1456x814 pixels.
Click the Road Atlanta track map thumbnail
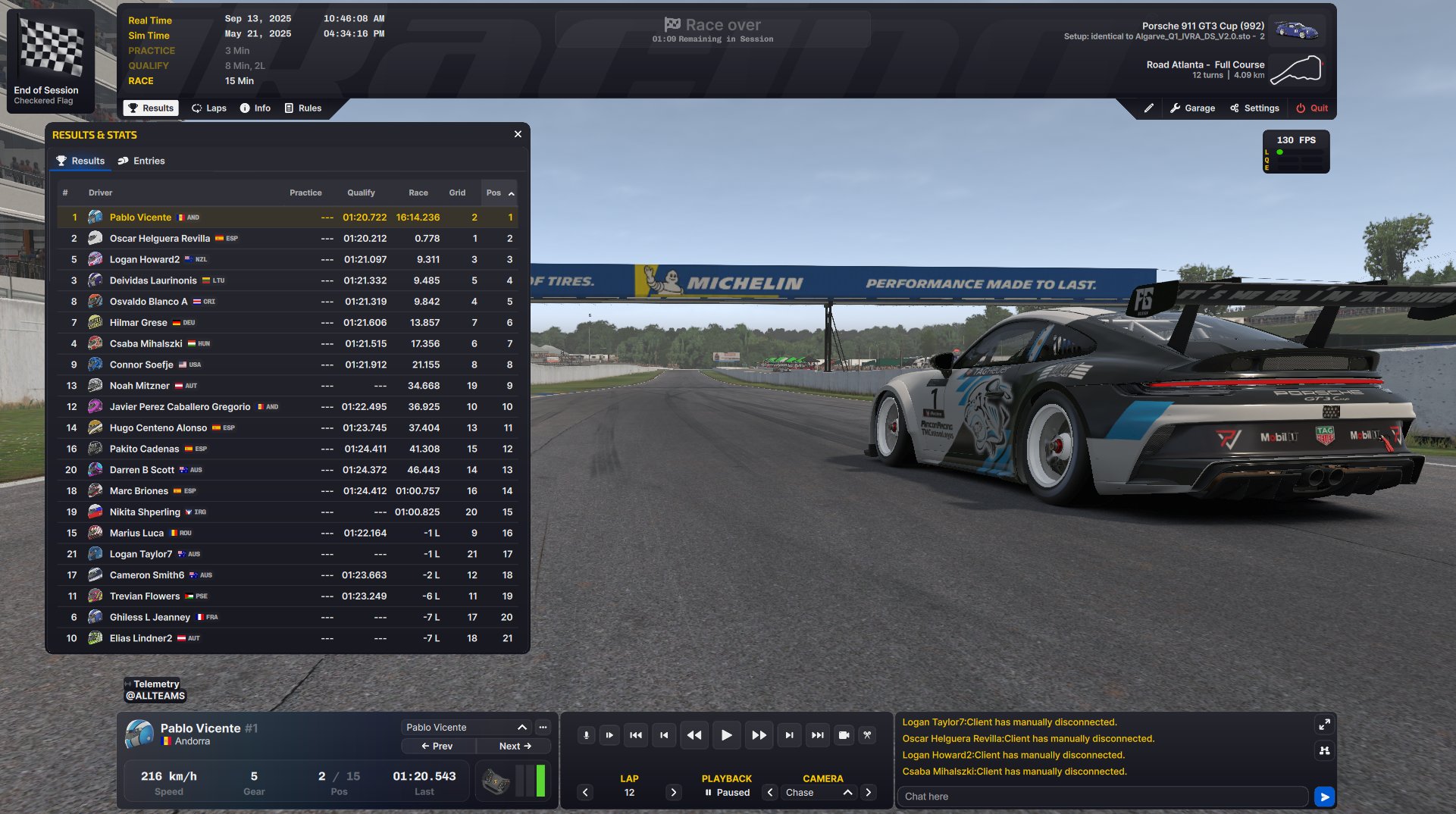(x=1297, y=70)
